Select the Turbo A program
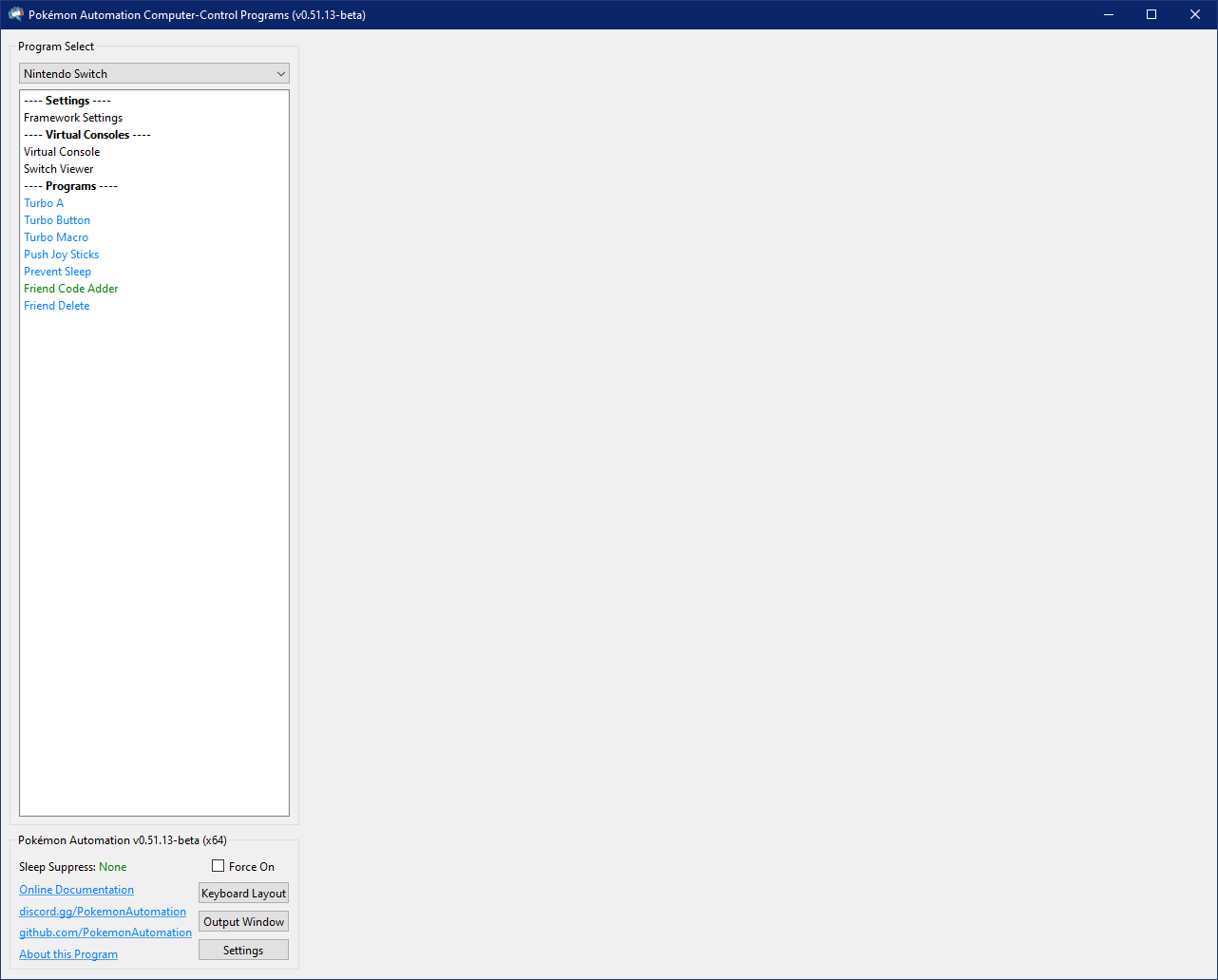Image resolution: width=1218 pixels, height=980 pixels. tap(44, 203)
